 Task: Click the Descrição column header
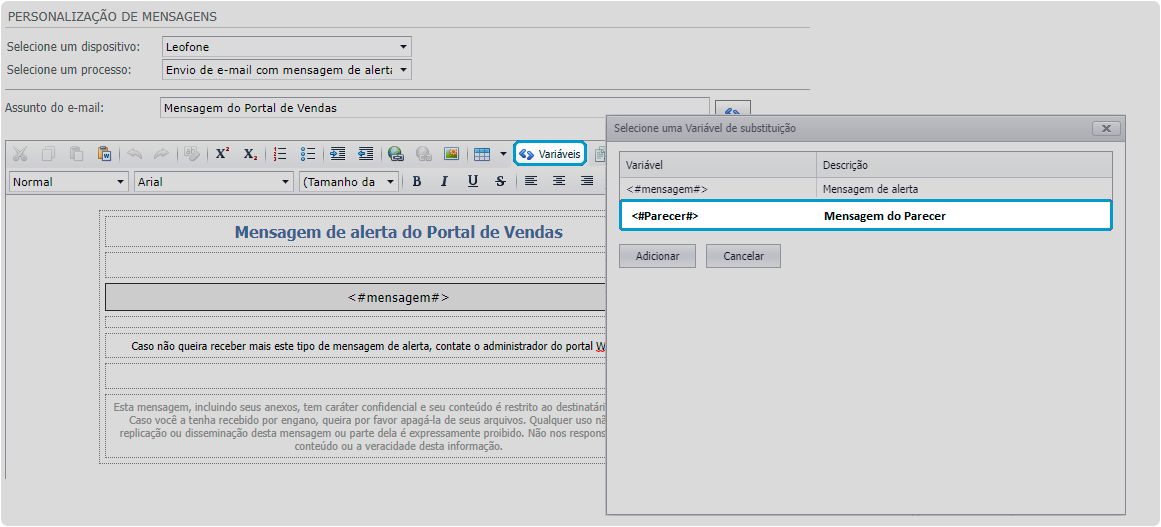point(964,165)
